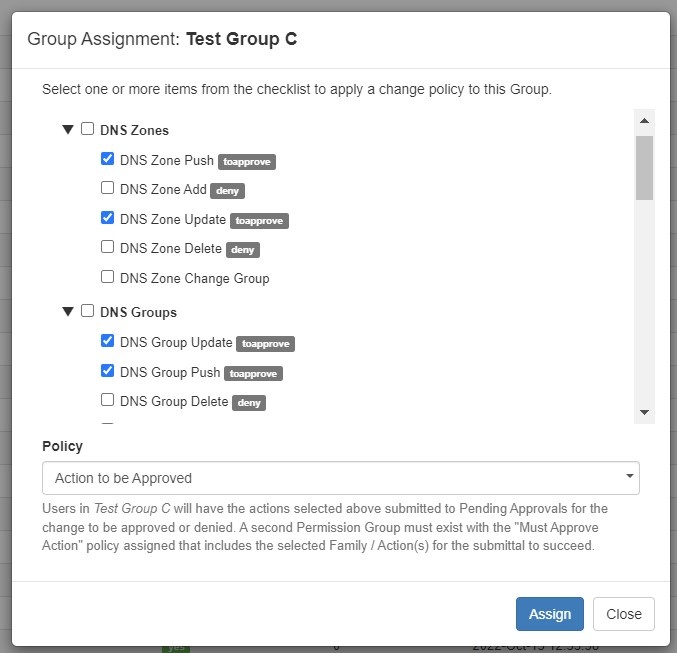Click the toapprove badge beside DNS Zone Push
Viewport: 677px width, 653px height.
pos(246,161)
